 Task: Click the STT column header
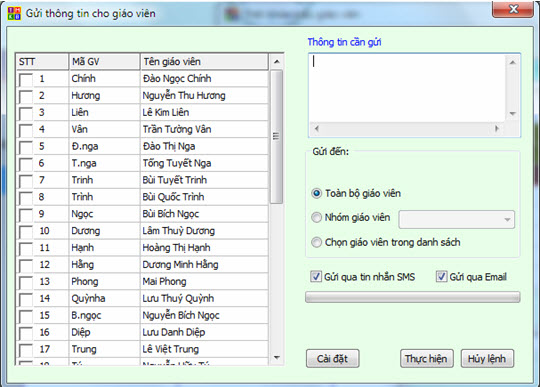tap(42, 62)
